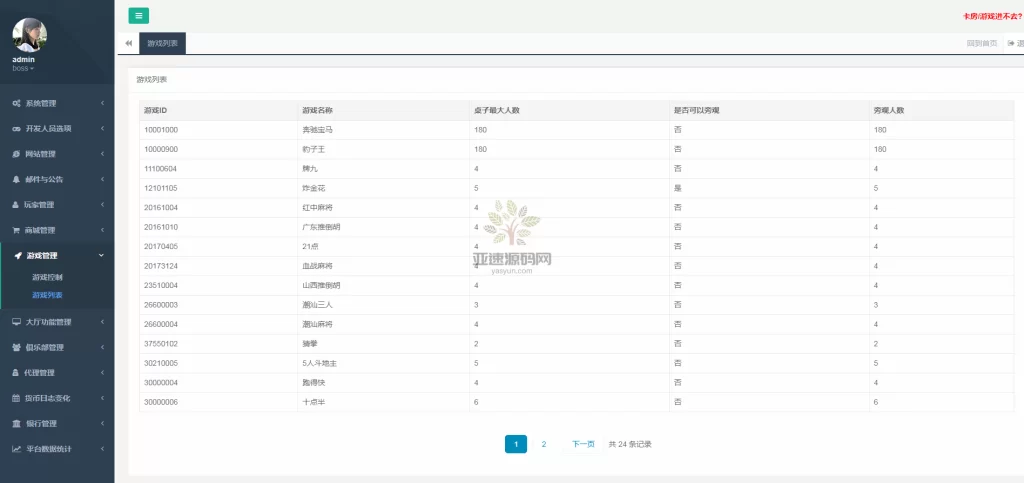Click the 商城管理 shopping cart icon
1024x483 pixels.
(x=16, y=230)
